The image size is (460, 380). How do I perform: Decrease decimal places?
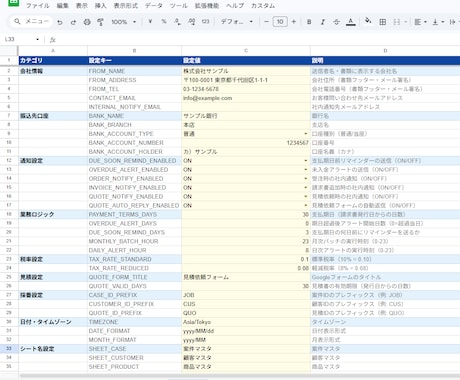coord(178,22)
